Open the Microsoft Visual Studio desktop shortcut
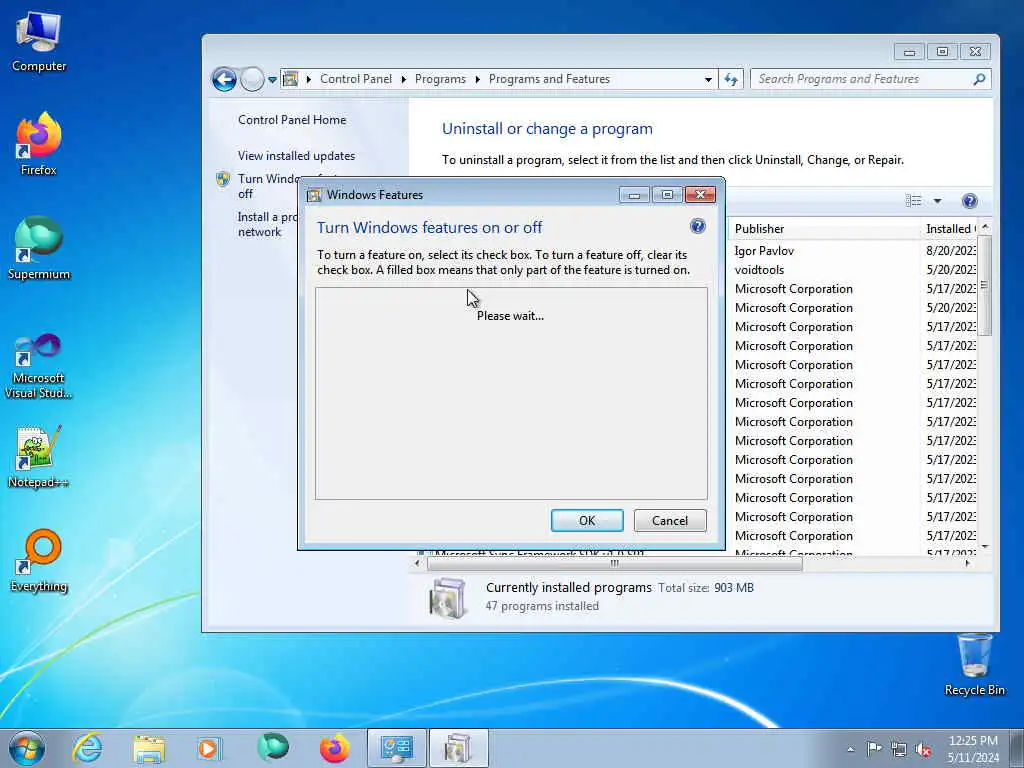 pyautogui.click(x=39, y=366)
